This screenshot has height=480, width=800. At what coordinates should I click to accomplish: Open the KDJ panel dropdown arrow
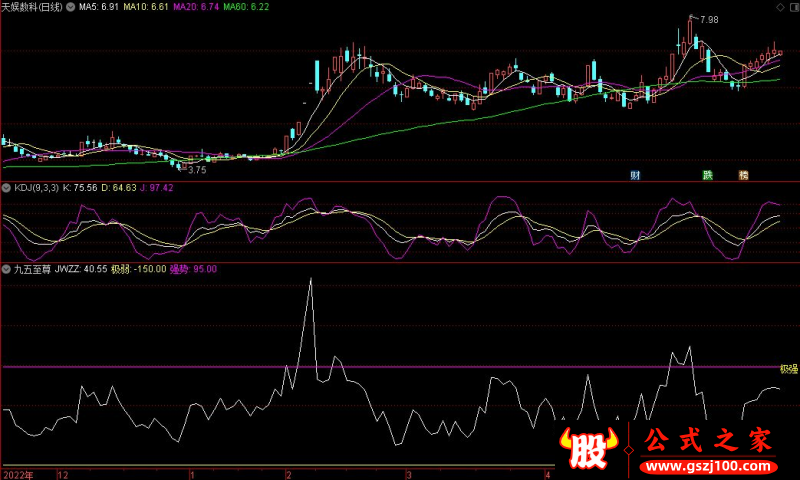coord(6,187)
